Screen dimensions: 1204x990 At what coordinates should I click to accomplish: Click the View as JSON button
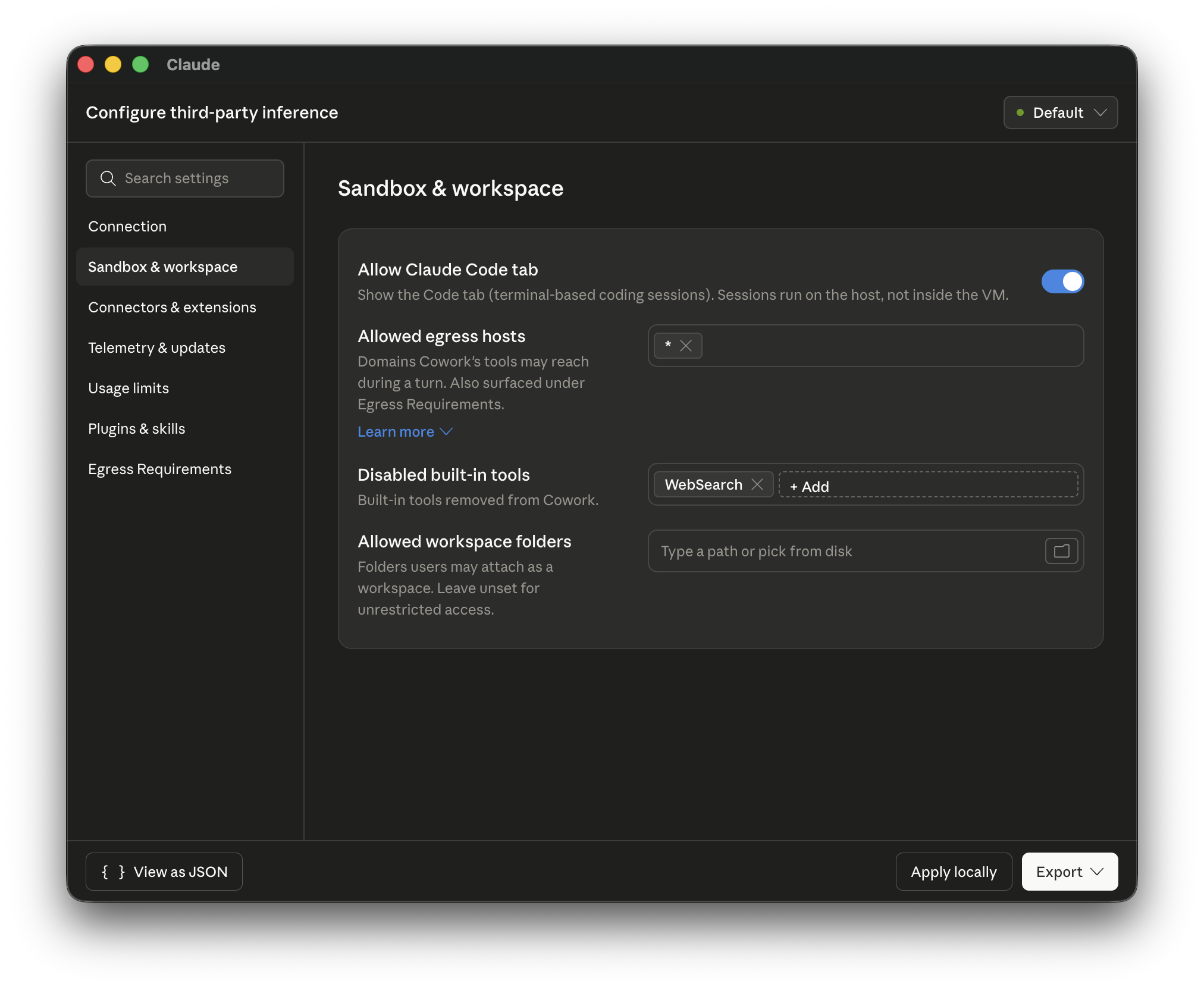point(164,872)
